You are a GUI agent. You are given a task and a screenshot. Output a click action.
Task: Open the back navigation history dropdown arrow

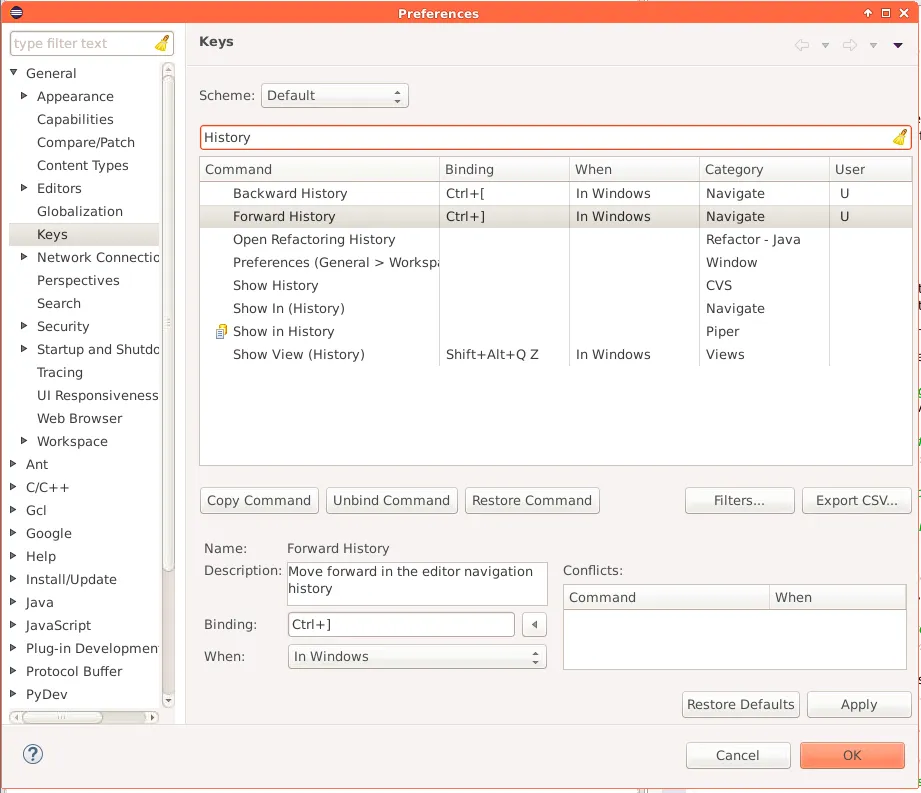825,45
